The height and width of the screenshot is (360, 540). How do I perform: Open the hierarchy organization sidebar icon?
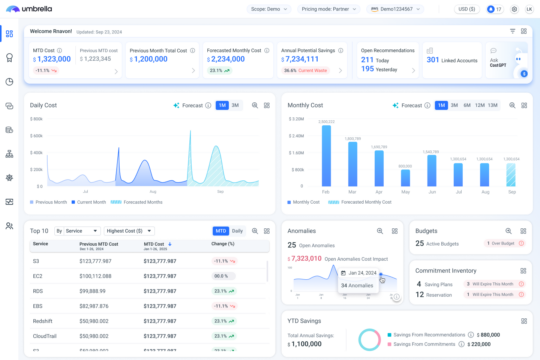(x=9, y=154)
